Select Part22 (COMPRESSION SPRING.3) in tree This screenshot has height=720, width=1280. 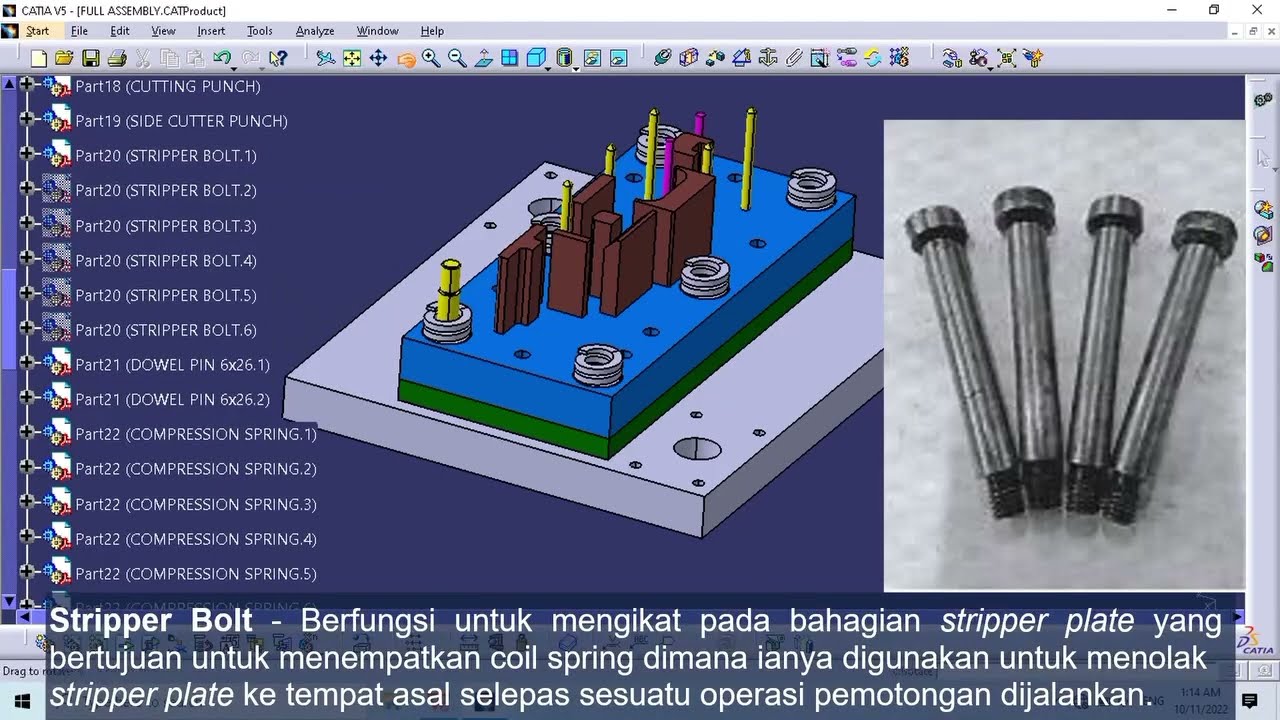[x=196, y=503]
